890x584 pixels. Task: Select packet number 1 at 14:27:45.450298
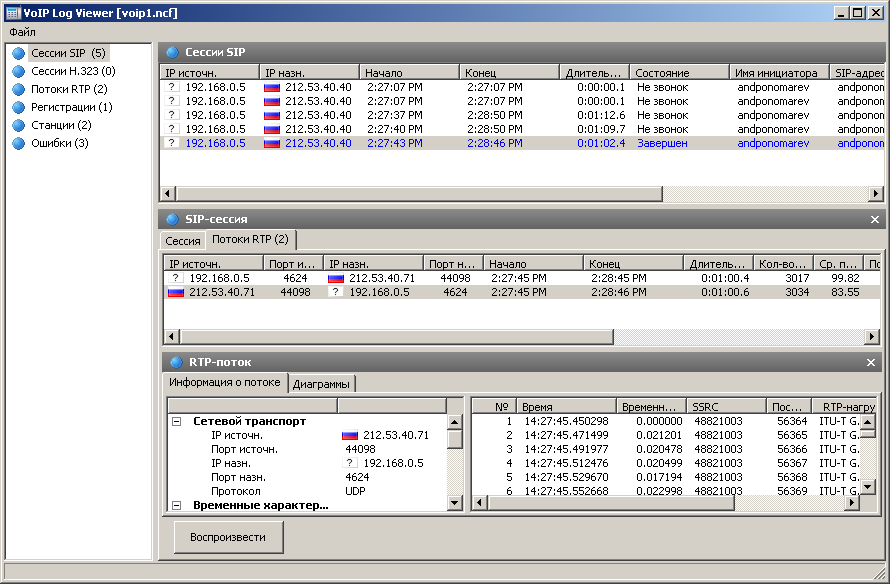tap(666, 421)
